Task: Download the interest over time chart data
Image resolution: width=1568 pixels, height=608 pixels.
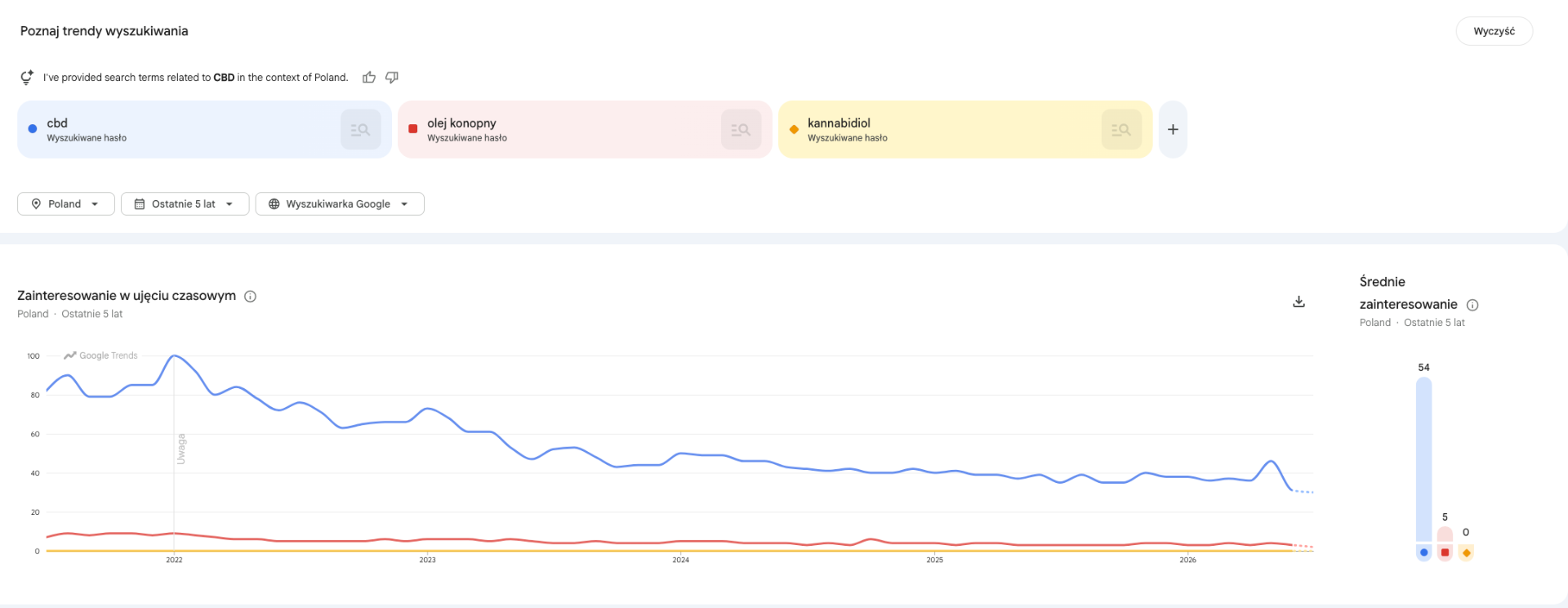Action: click(1299, 302)
